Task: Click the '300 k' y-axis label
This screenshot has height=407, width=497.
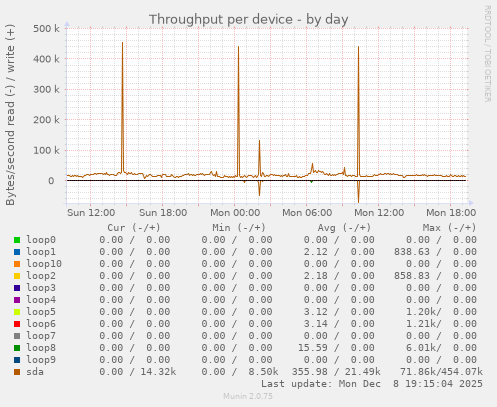Action: point(46,90)
